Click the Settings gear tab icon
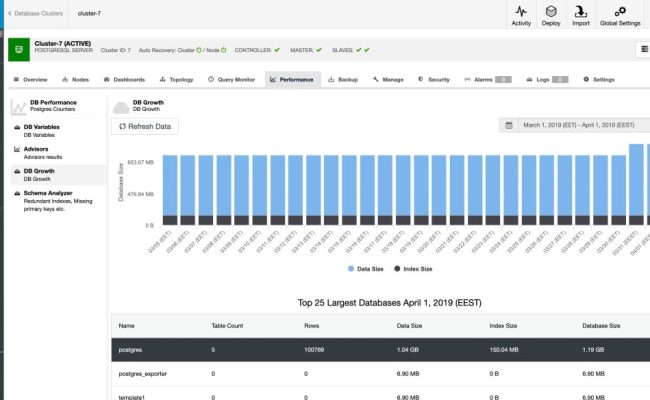Viewport: 650px width, 400px height. point(586,79)
